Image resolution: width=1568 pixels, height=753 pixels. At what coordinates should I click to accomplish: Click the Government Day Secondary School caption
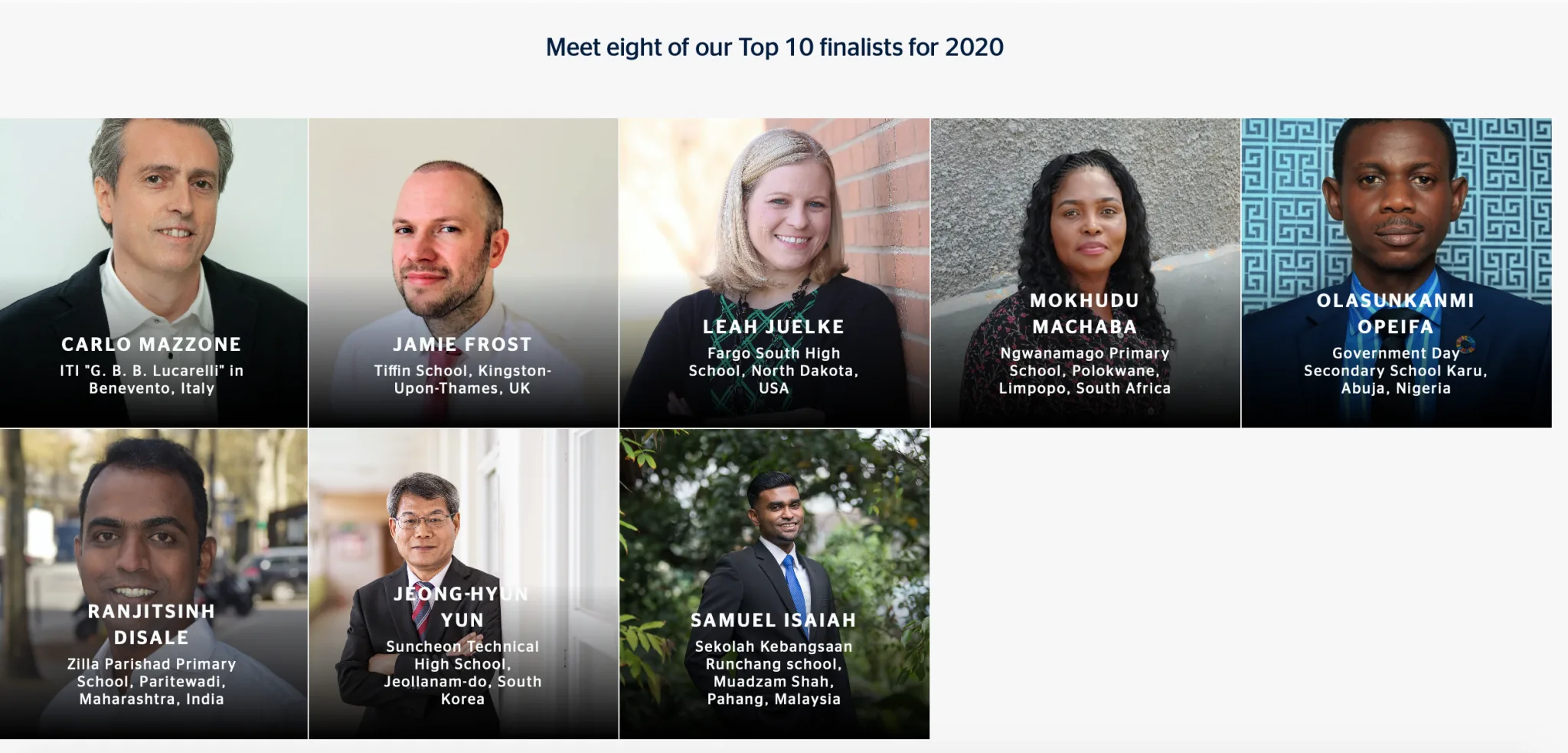coord(1395,371)
